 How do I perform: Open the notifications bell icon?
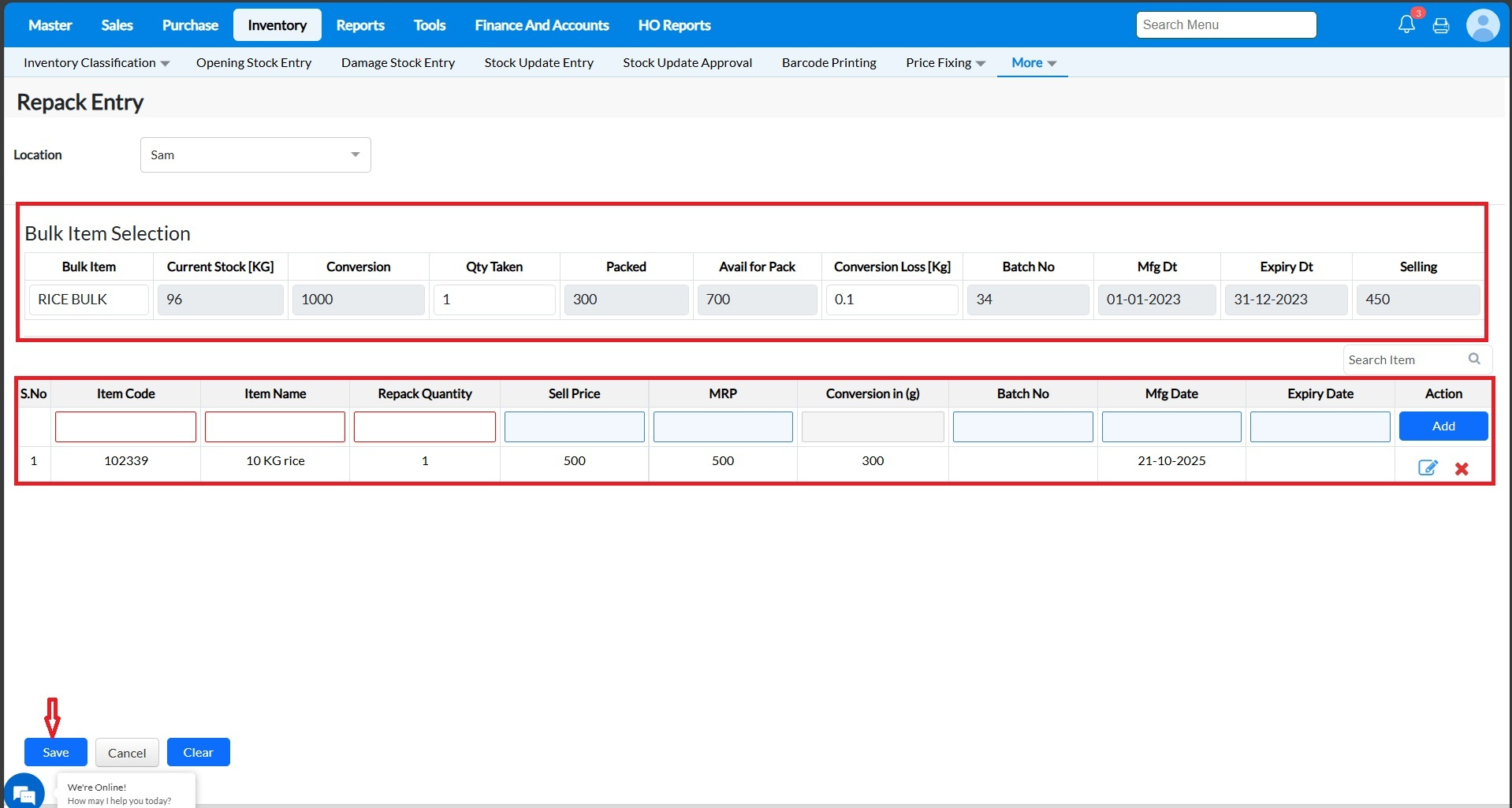click(x=1406, y=25)
